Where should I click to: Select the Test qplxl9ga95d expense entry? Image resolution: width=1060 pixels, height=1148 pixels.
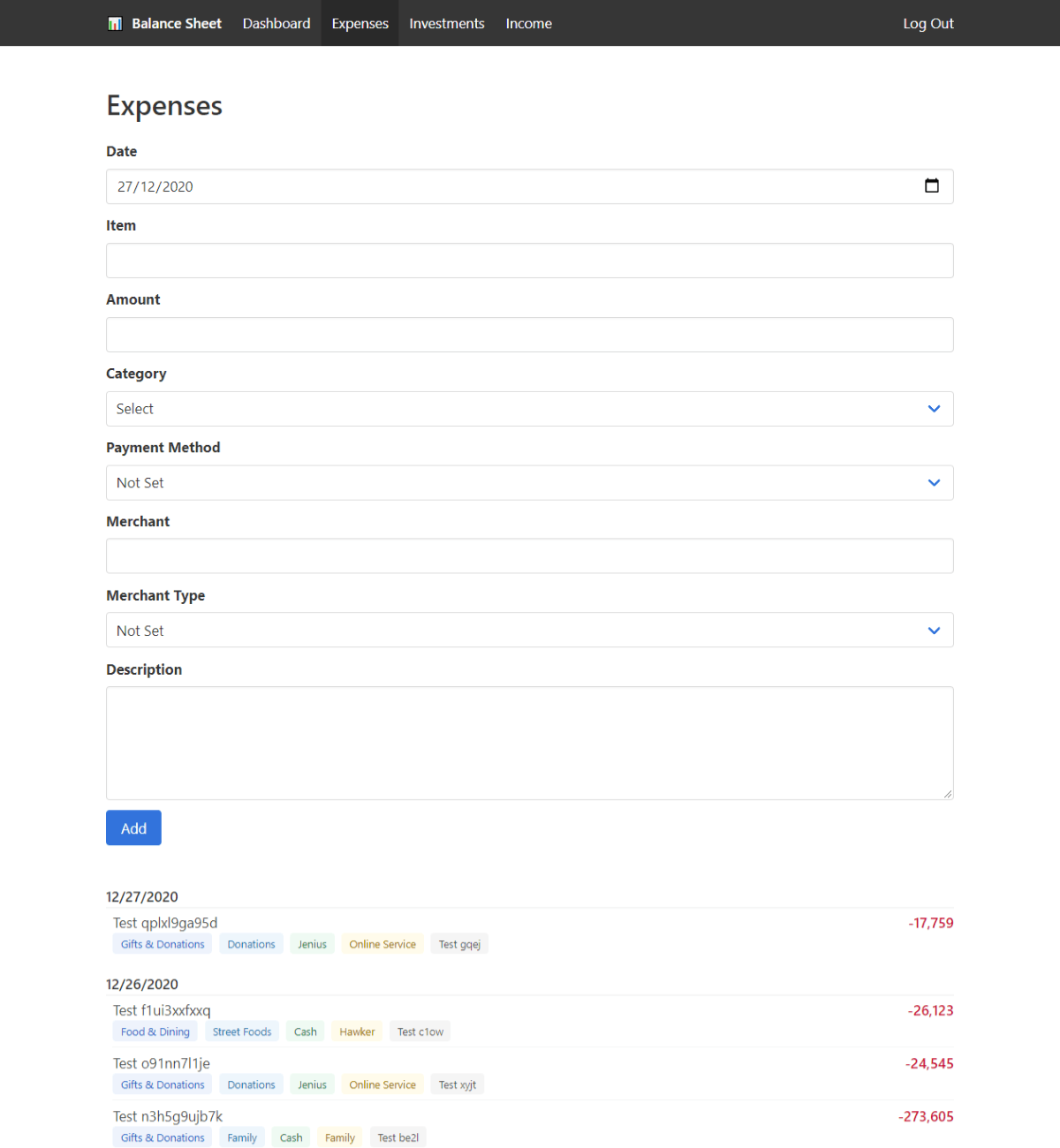(x=165, y=923)
